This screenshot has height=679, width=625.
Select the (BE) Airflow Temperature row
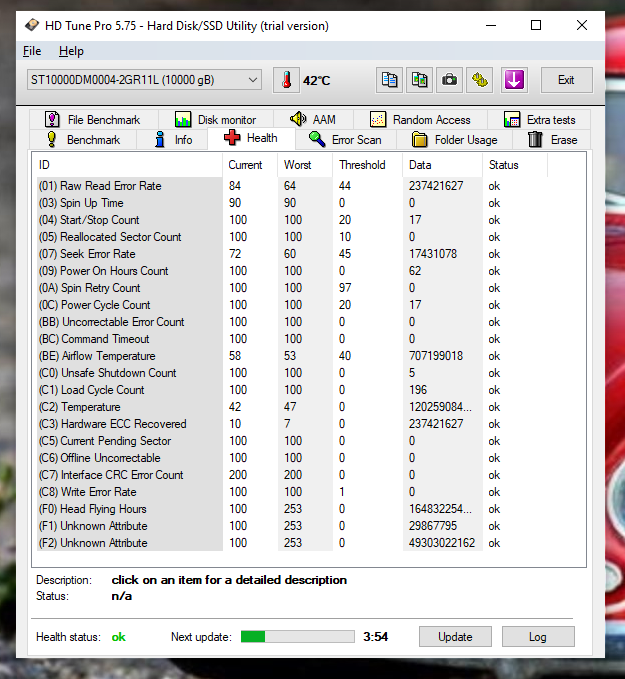tap(291, 356)
